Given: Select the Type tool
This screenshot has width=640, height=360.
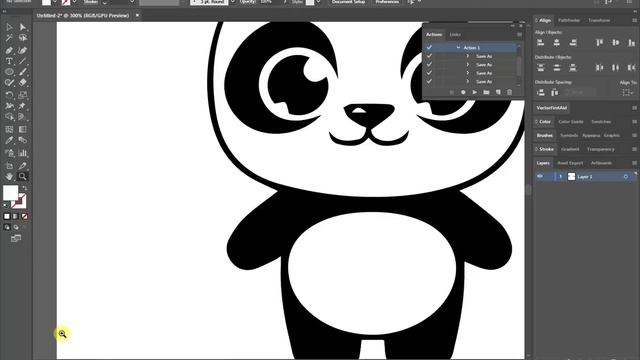Looking at the screenshot, I should pyautogui.click(x=9, y=61).
